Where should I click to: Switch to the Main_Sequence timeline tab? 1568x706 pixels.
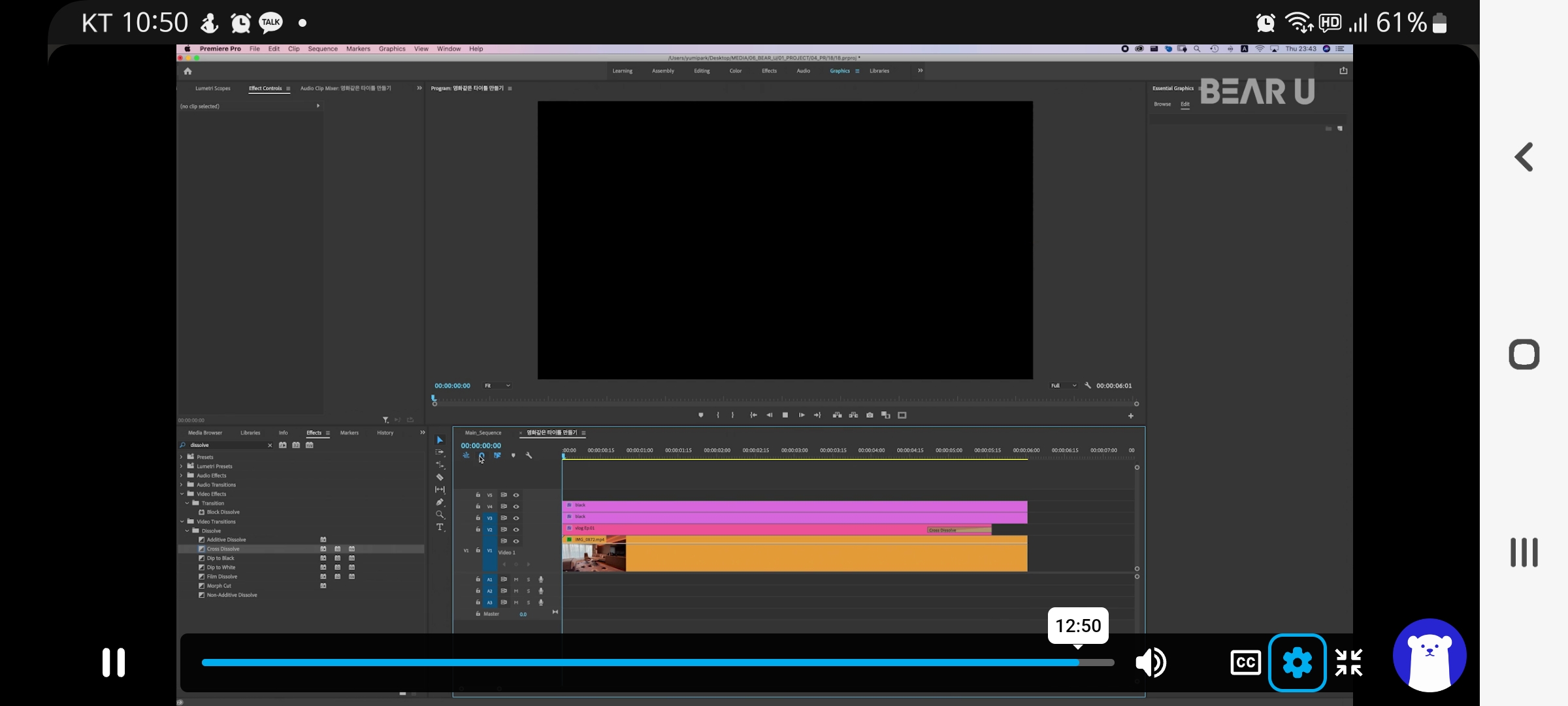click(x=483, y=433)
